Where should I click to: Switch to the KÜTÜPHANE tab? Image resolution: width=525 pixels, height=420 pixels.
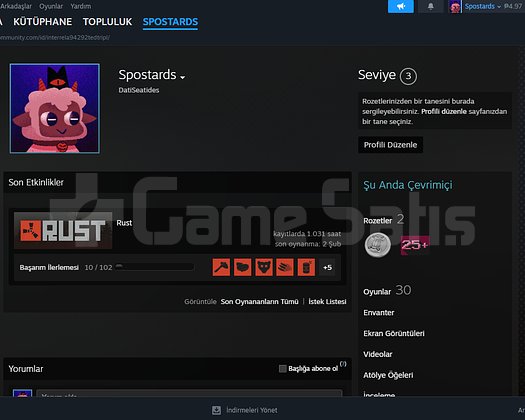(43, 22)
